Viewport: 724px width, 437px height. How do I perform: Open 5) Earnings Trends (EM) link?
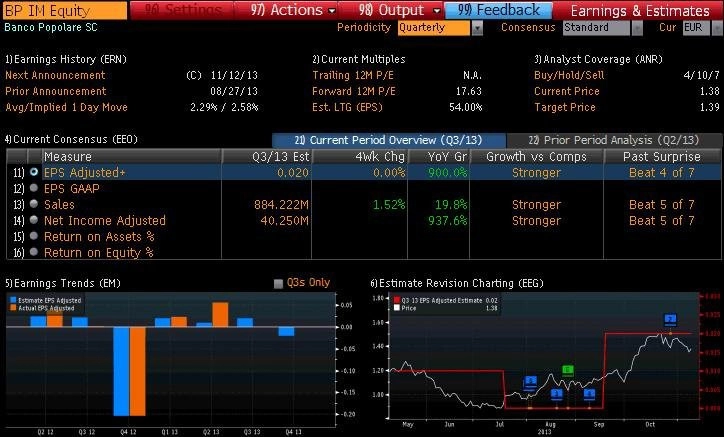[x=63, y=283]
